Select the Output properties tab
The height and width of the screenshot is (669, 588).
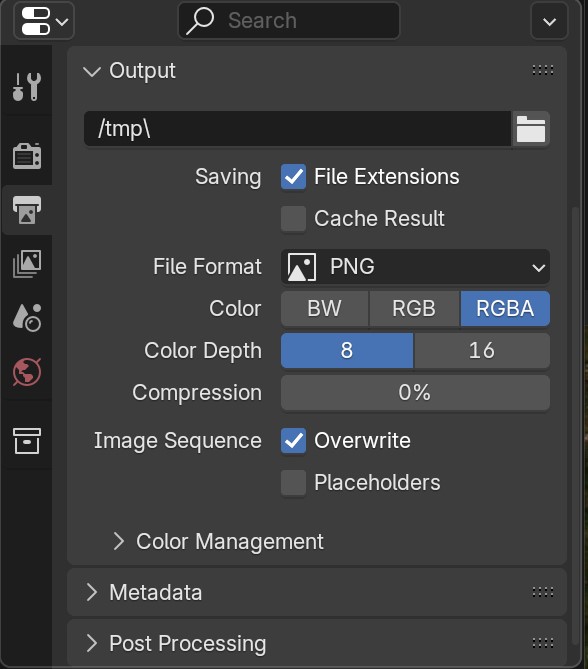pyautogui.click(x=27, y=209)
